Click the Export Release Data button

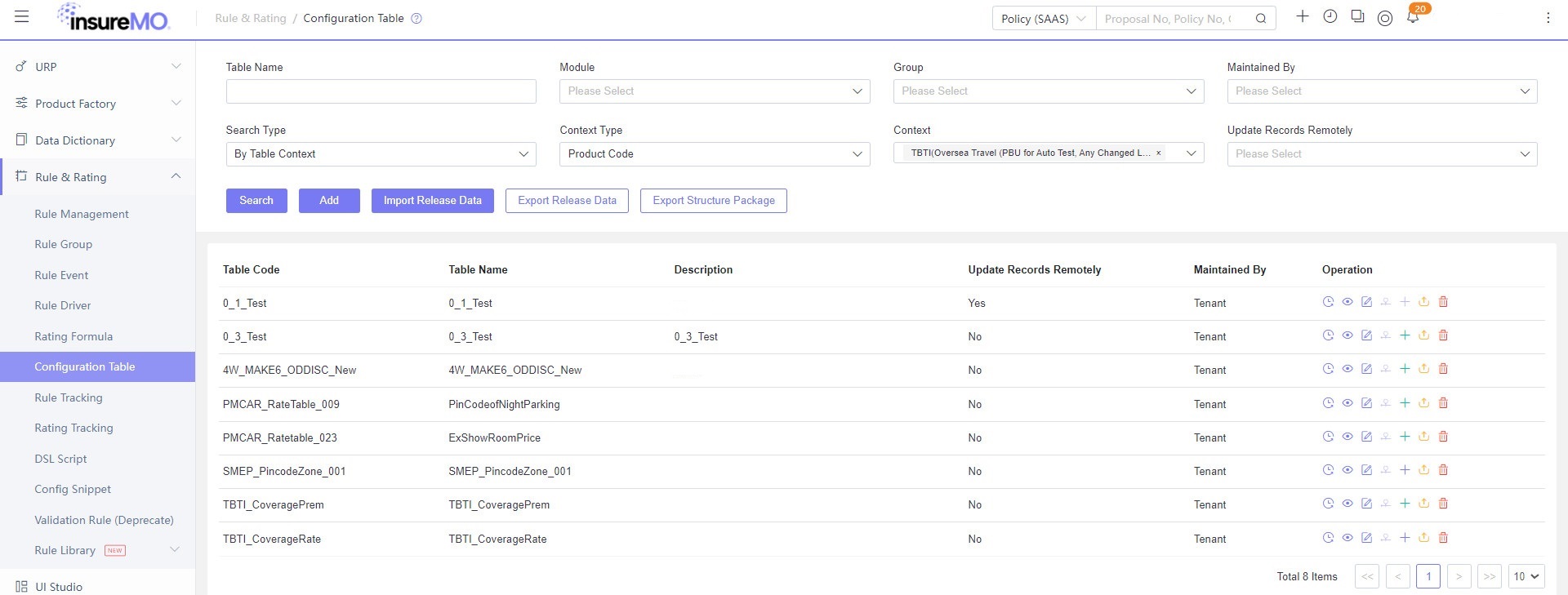coord(567,201)
